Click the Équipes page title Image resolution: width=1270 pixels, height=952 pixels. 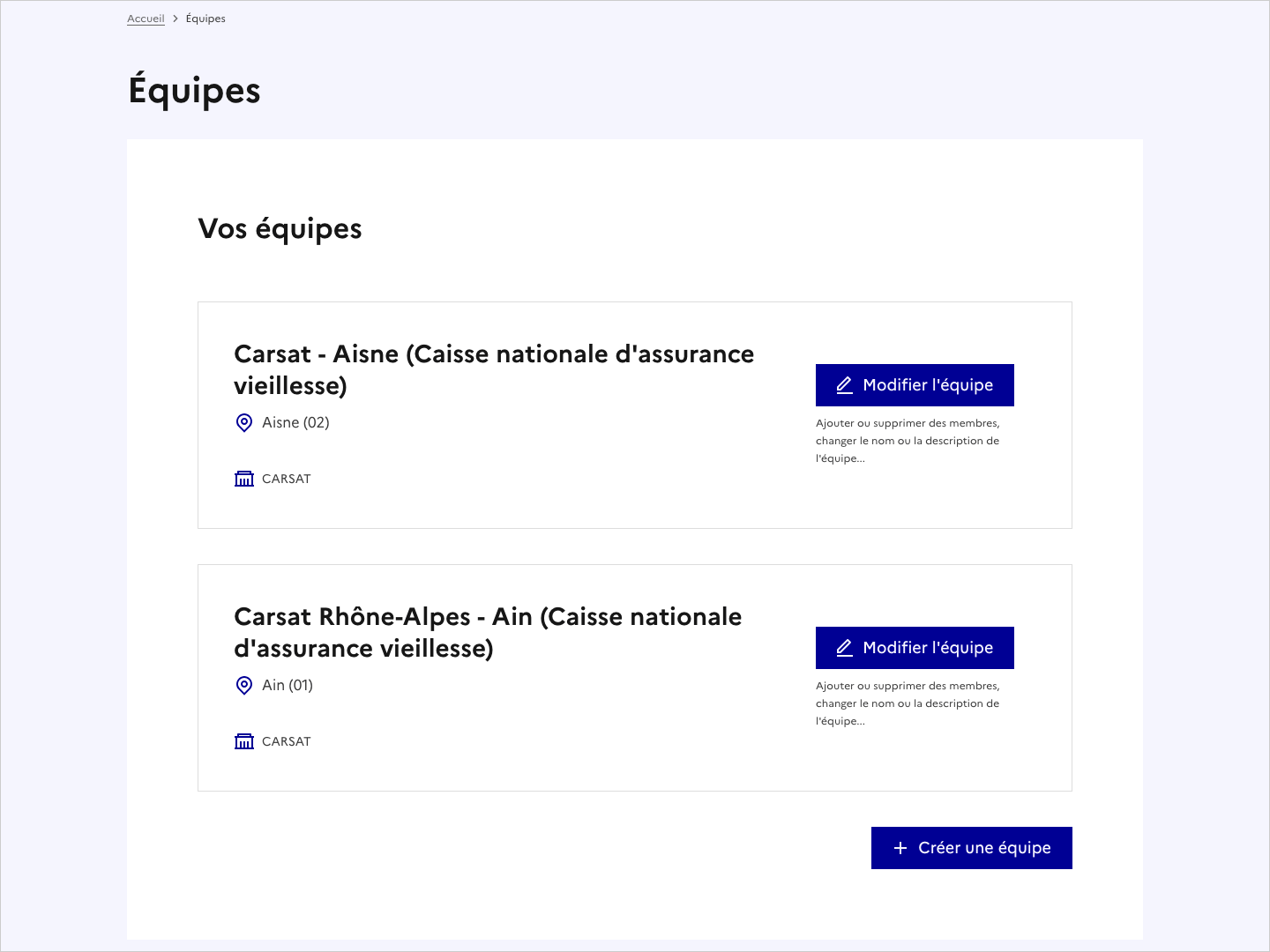(195, 89)
